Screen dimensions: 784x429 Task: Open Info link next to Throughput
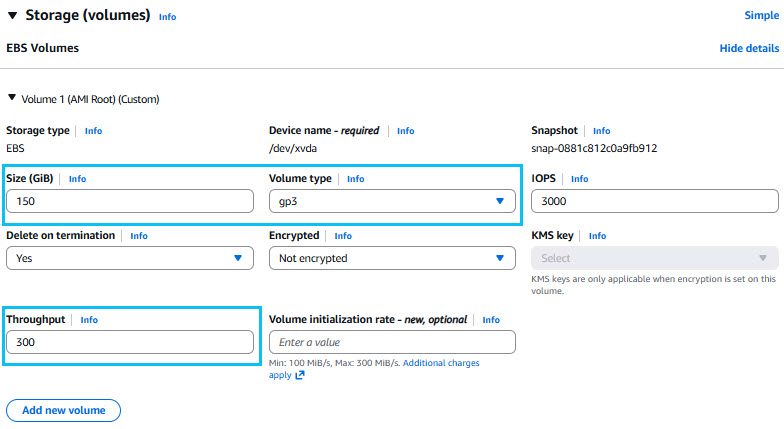point(89,320)
